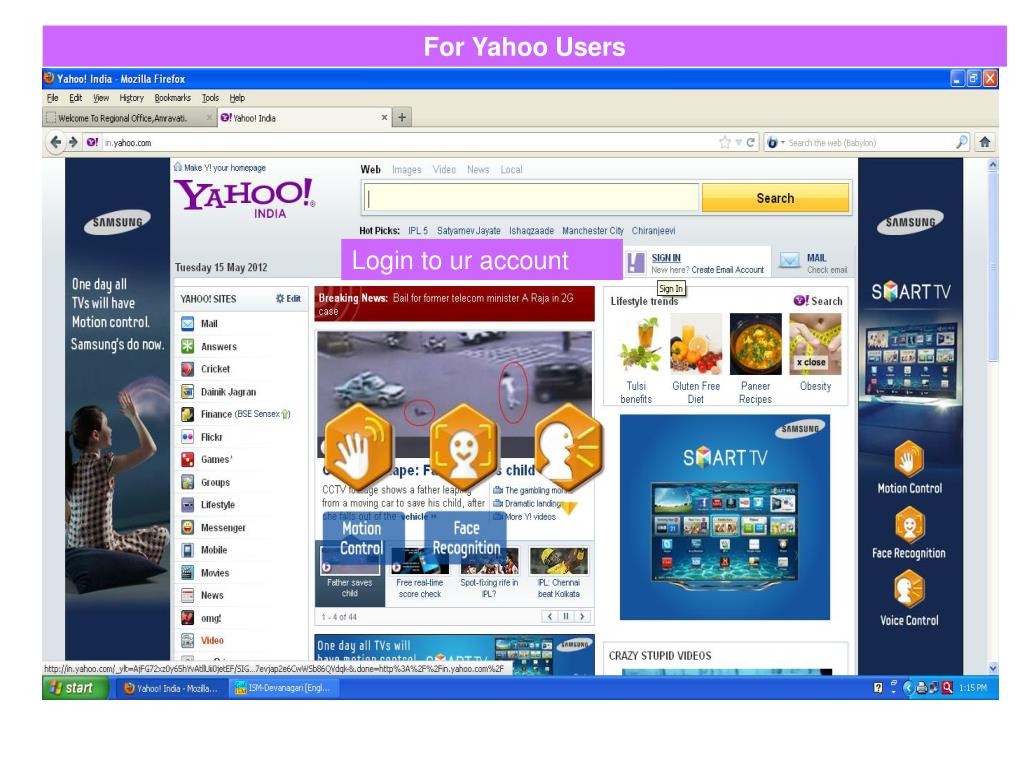The image size is (1024, 768).
Task: Open a new tab with plus button
Action: (x=402, y=118)
